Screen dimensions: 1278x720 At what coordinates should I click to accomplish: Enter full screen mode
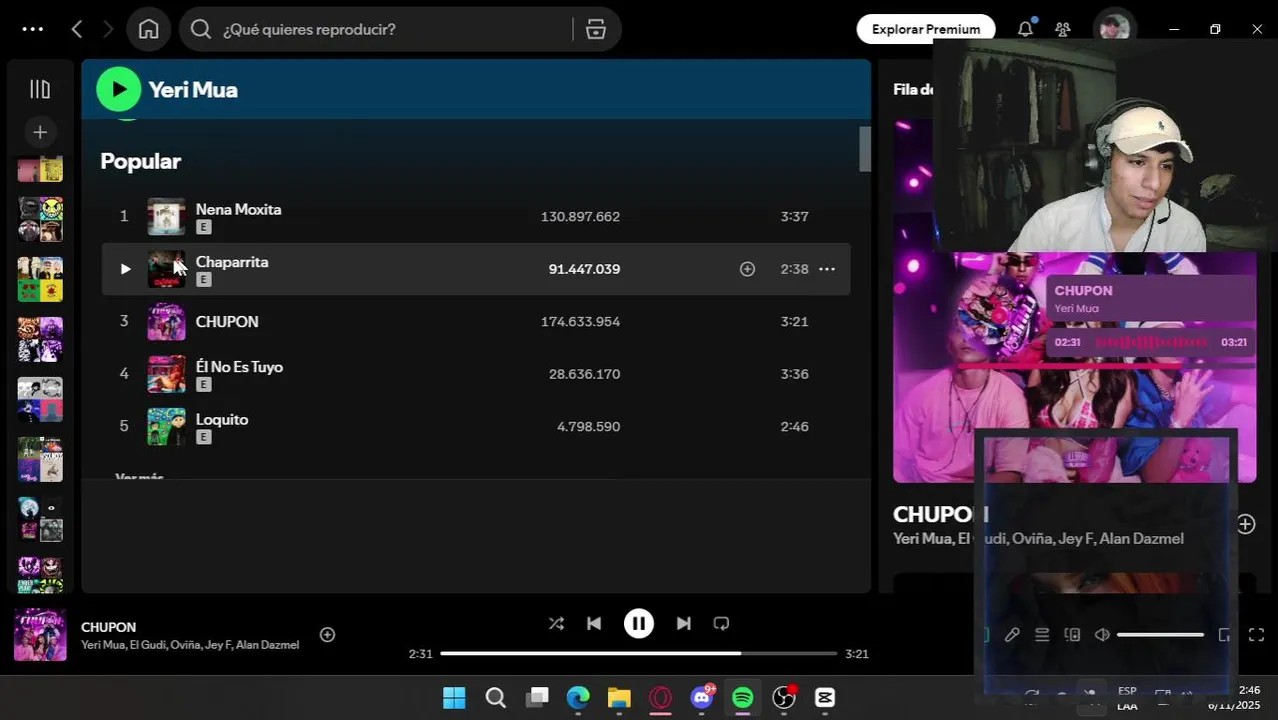point(1256,635)
